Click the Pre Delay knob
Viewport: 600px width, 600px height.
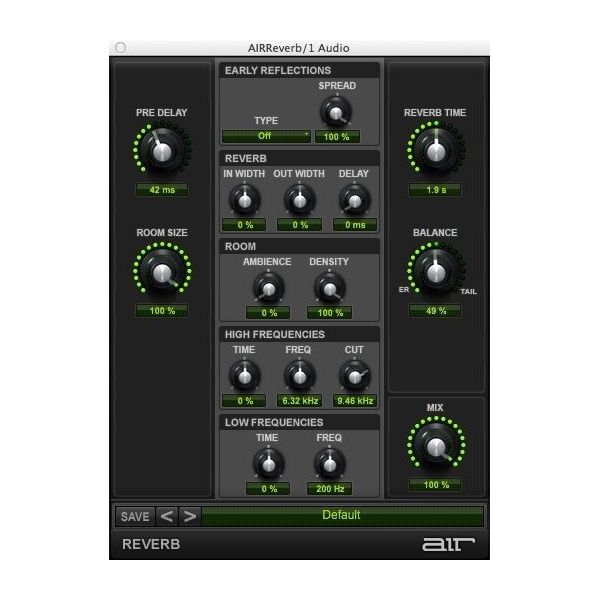click(x=162, y=151)
